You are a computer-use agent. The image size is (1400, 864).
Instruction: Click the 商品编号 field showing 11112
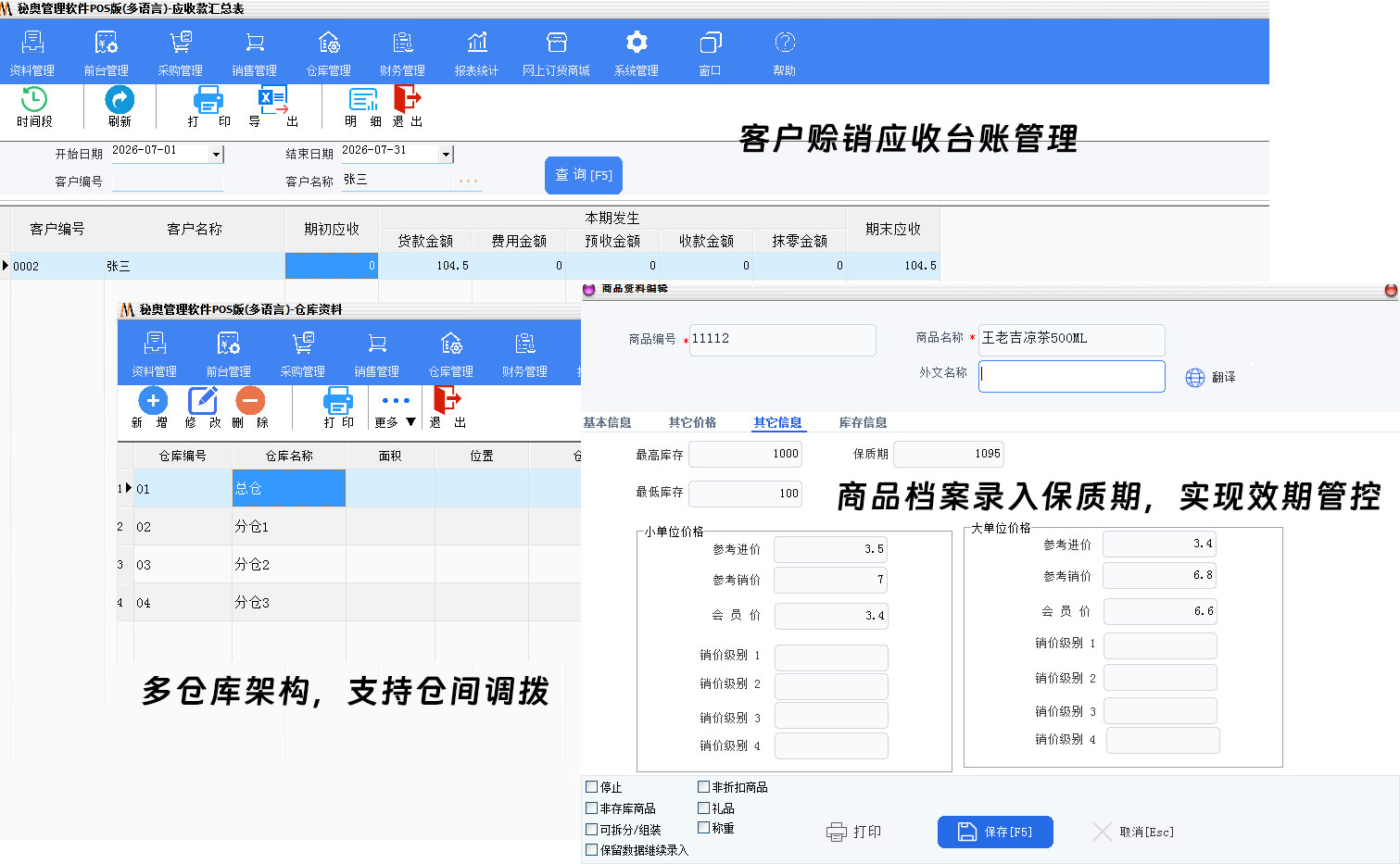click(x=783, y=340)
